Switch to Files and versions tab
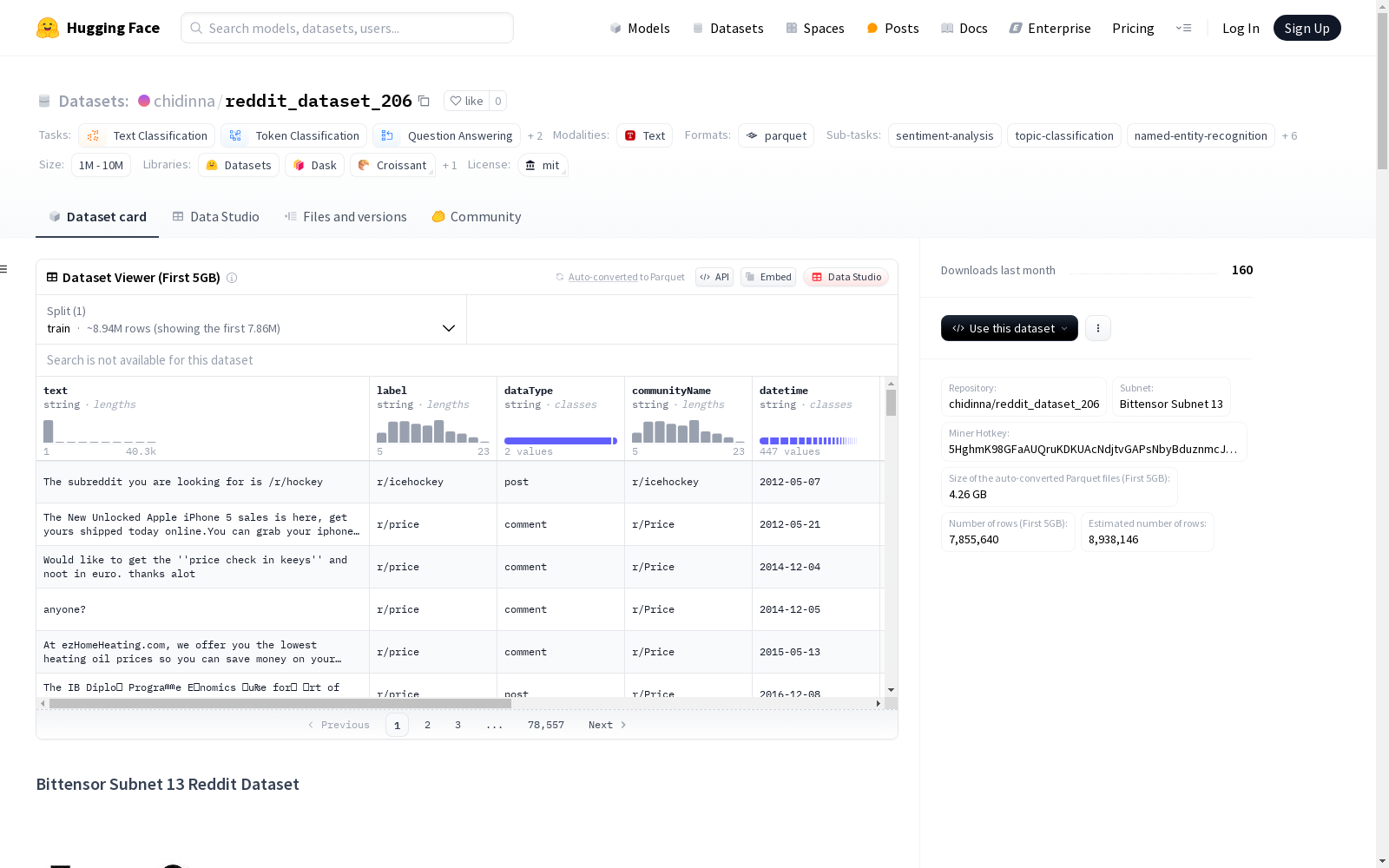This screenshot has height=868, width=1389. [346, 217]
